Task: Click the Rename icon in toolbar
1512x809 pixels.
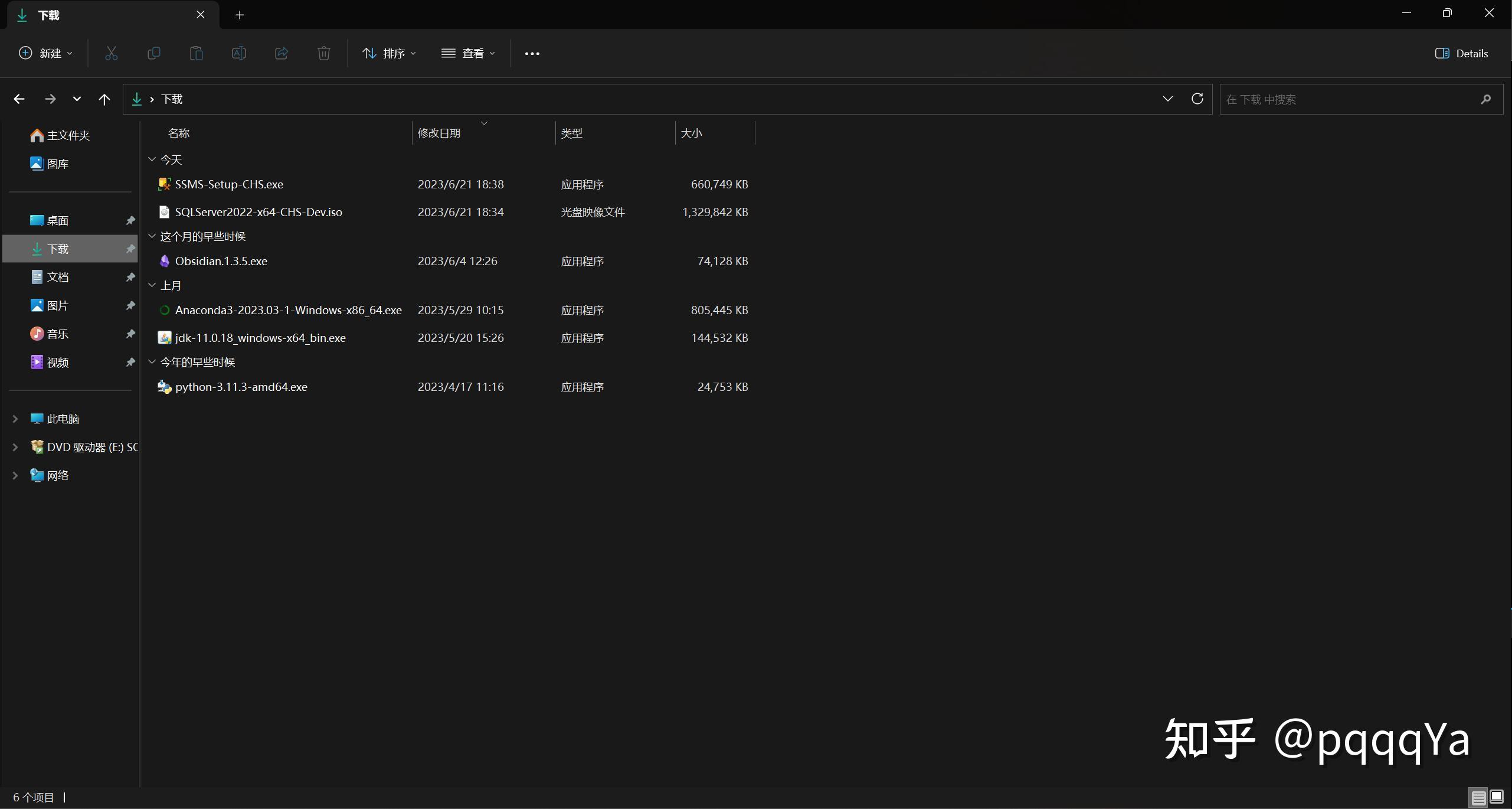Action: point(238,53)
